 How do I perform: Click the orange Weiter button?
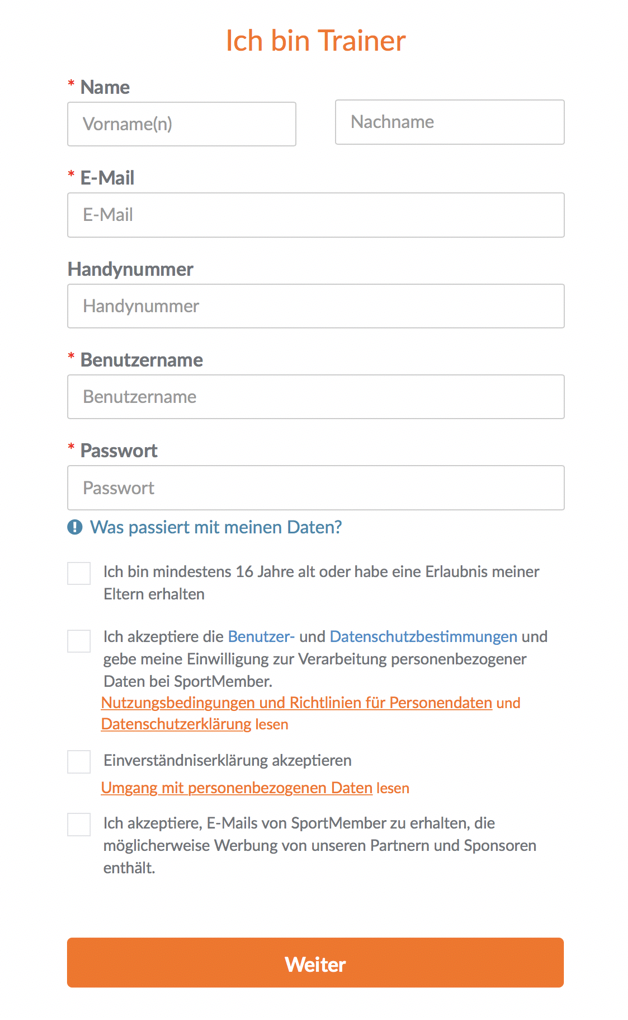316,963
